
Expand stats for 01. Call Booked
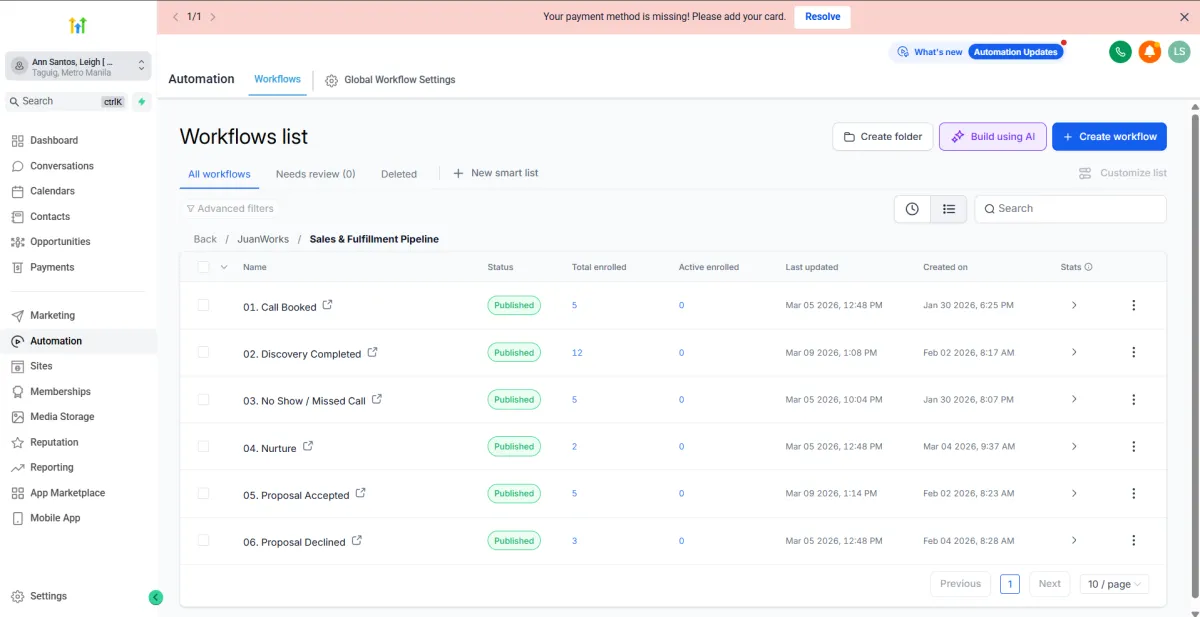point(1074,305)
